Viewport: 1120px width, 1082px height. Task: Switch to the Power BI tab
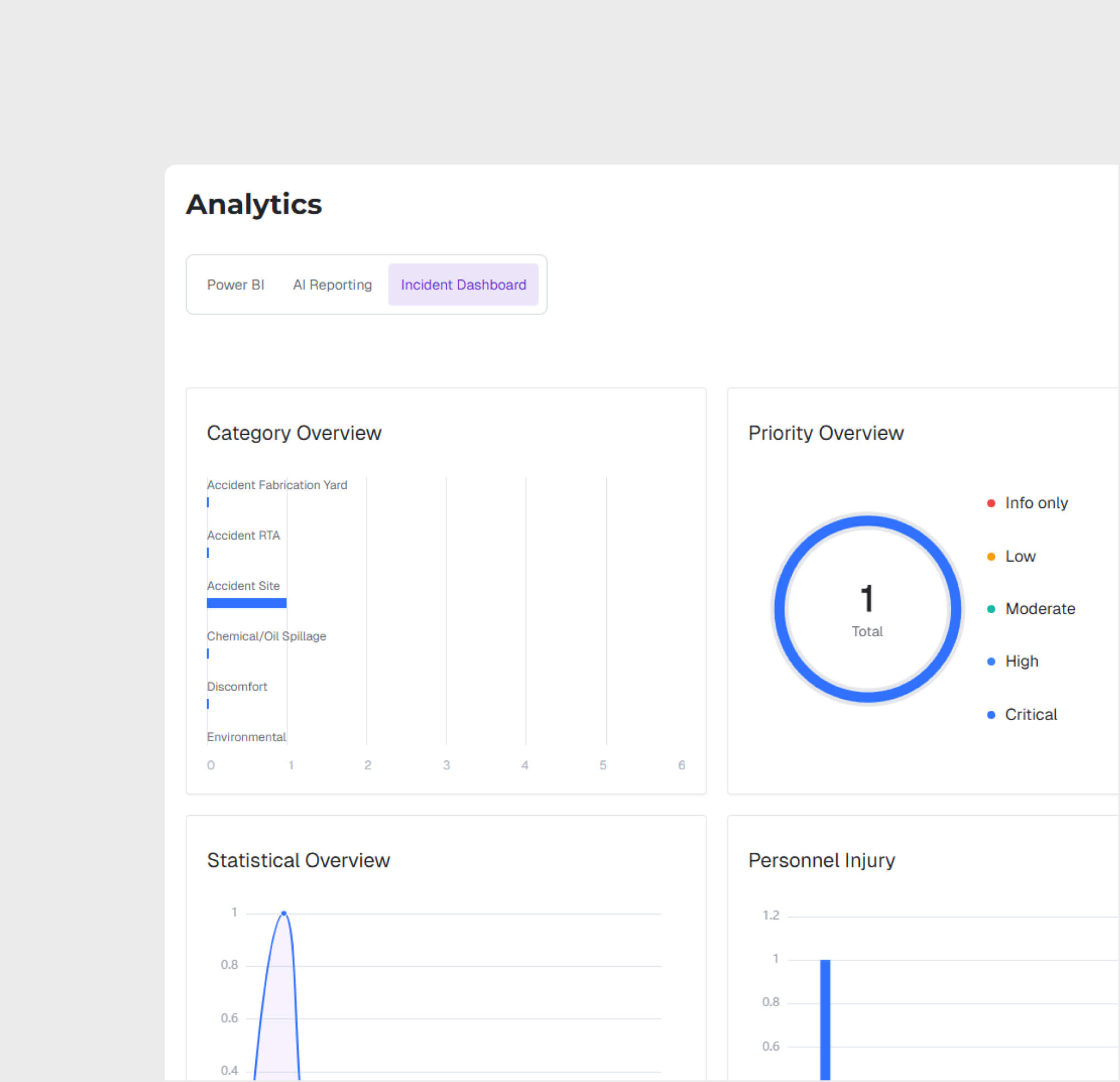pyautogui.click(x=236, y=284)
